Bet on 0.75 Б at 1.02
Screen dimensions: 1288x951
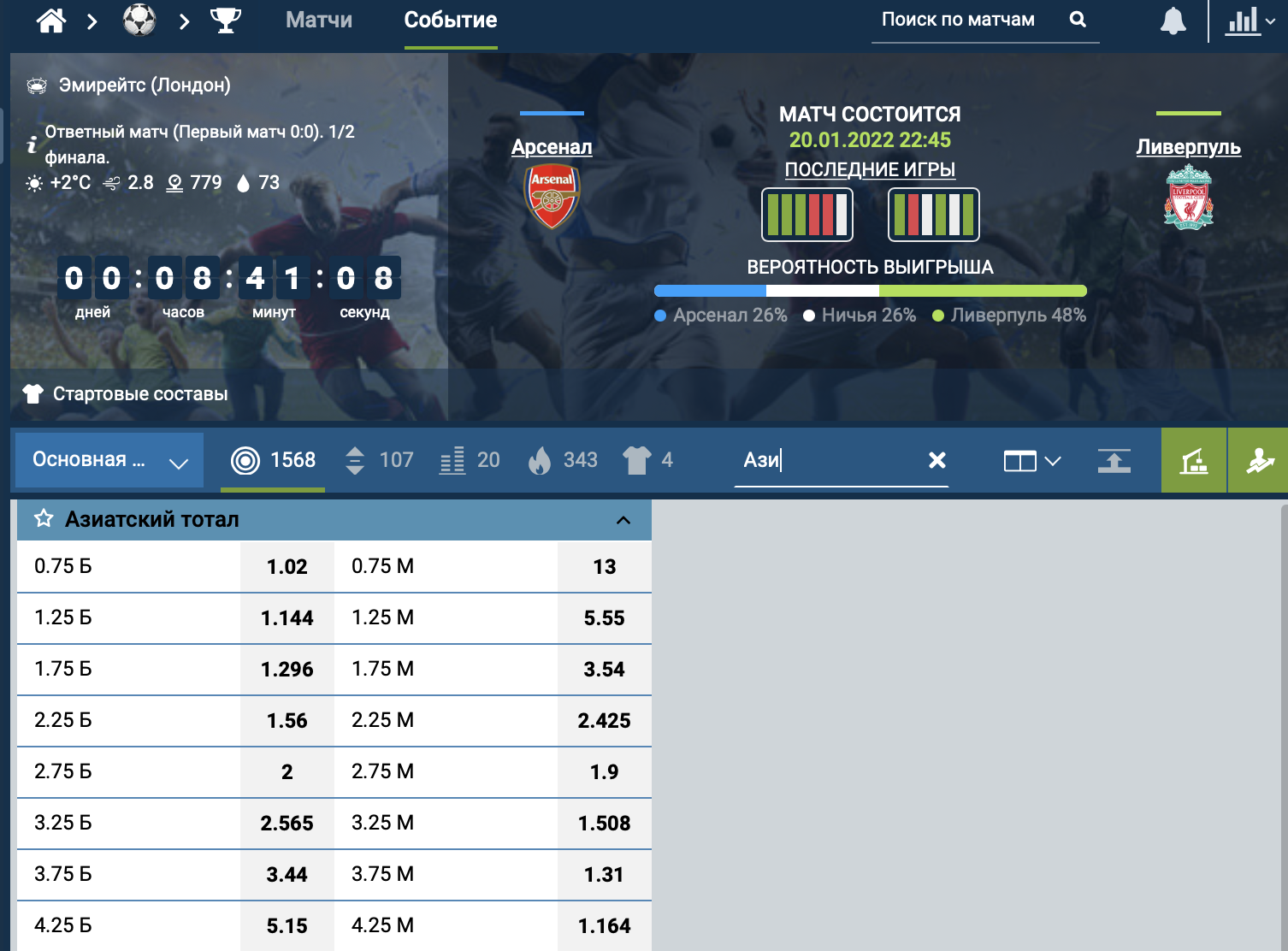pyautogui.click(x=287, y=566)
